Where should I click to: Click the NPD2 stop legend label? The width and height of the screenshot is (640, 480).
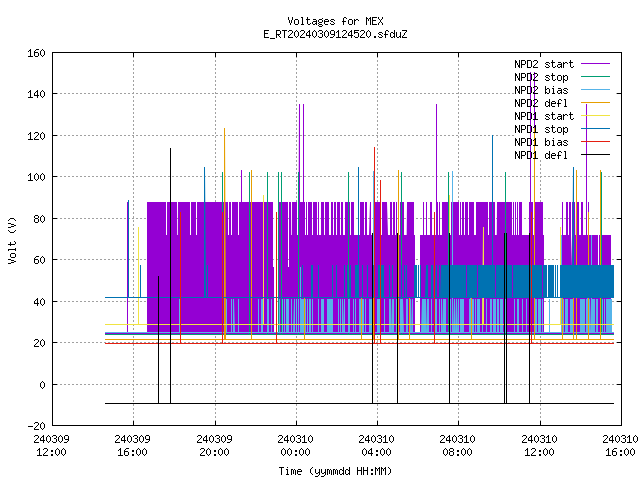(x=541, y=77)
